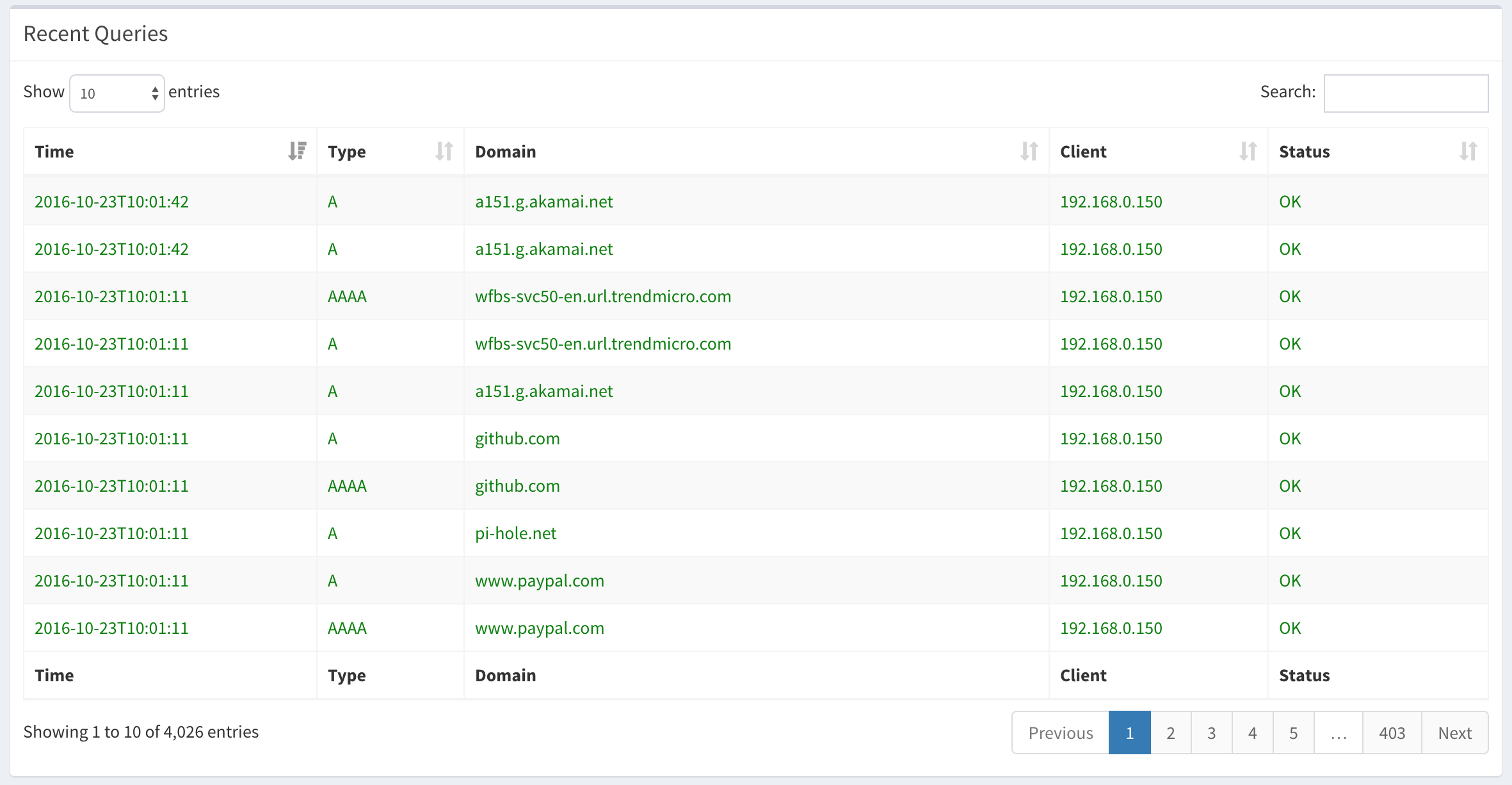Image resolution: width=1512 pixels, height=785 pixels.
Task: Click wfbs-svc50-en.url.trendmicro.com in AAAA row
Action: (x=603, y=296)
